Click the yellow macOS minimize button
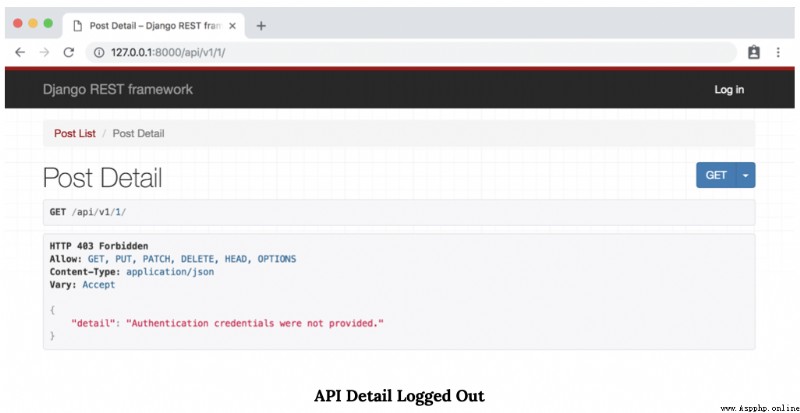The width and height of the screenshot is (800, 413). click(33, 23)
